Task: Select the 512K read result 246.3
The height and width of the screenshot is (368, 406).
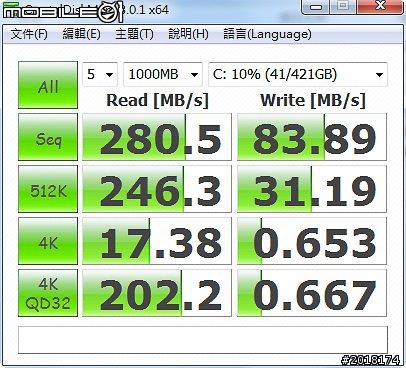Action: 157,189
